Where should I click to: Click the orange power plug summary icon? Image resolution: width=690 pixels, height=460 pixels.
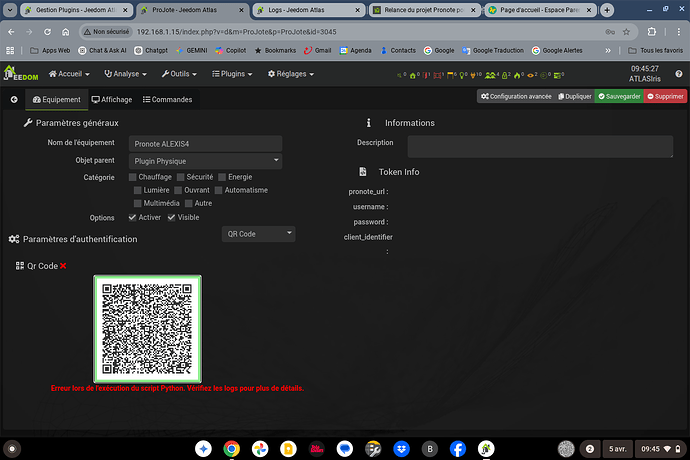pyautogui.click(x=473, y=76)
